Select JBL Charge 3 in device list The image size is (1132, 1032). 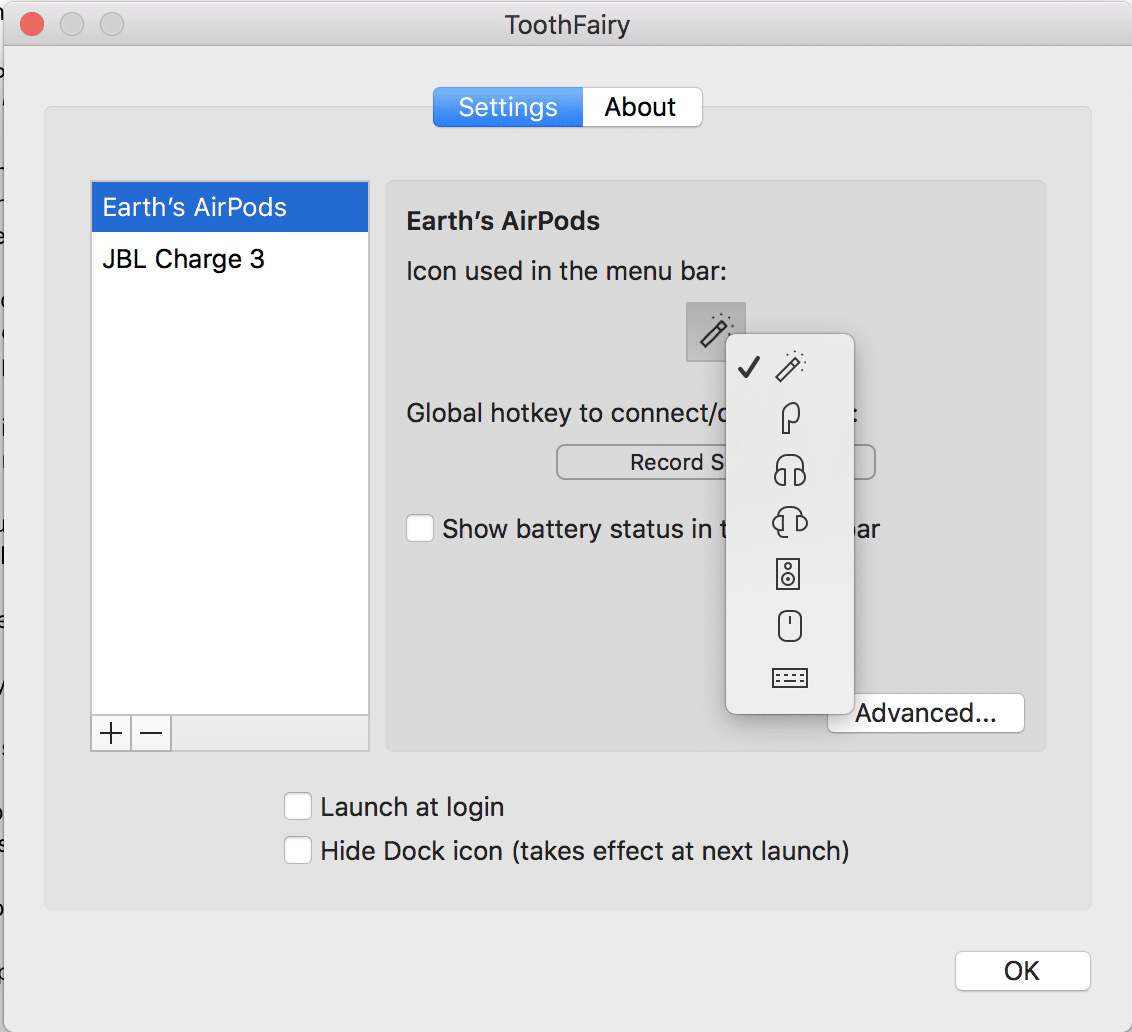pyautogui.click(x=230, y=259)
